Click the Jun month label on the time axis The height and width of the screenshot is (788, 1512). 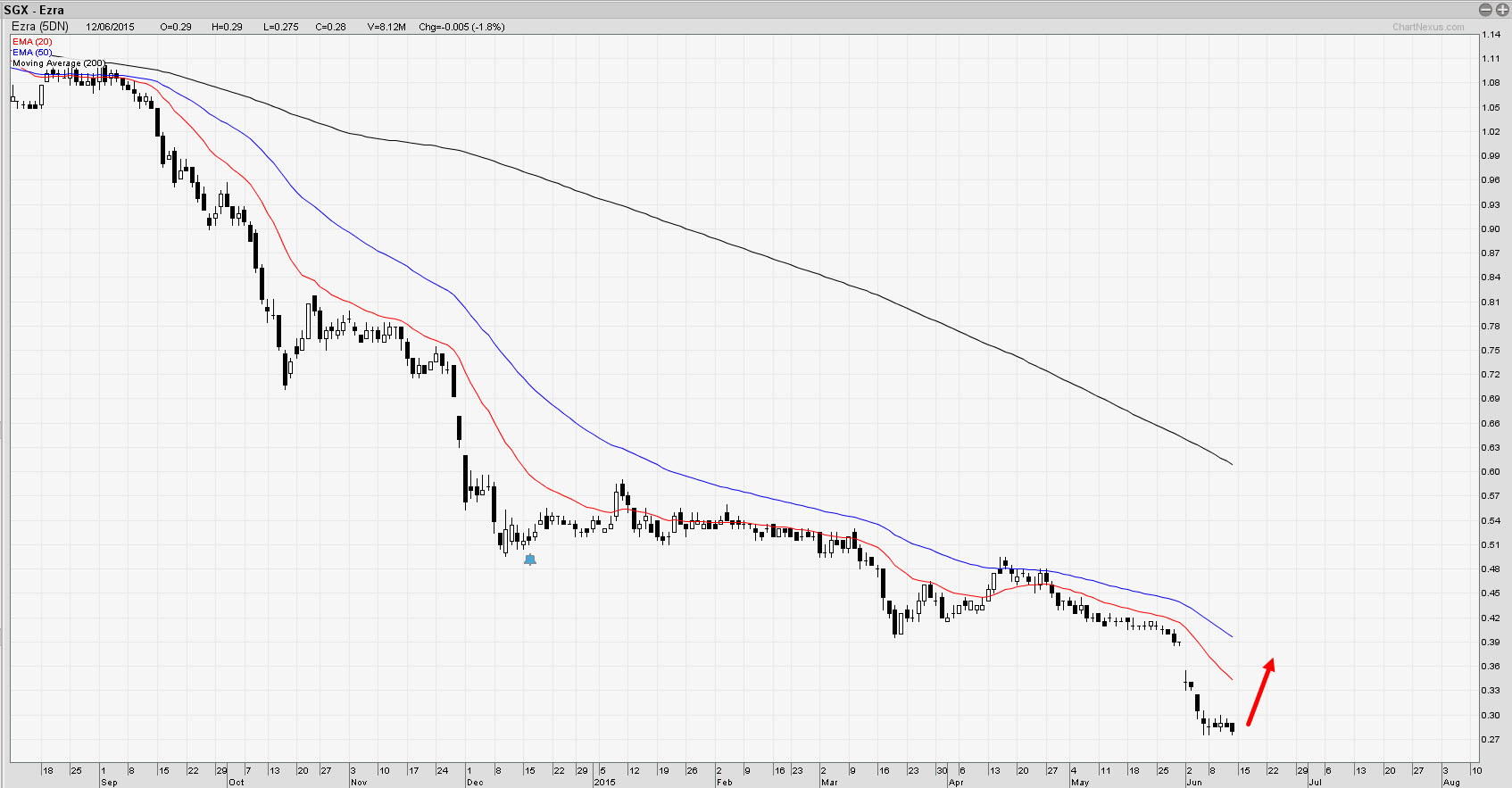click(1194, 783)
